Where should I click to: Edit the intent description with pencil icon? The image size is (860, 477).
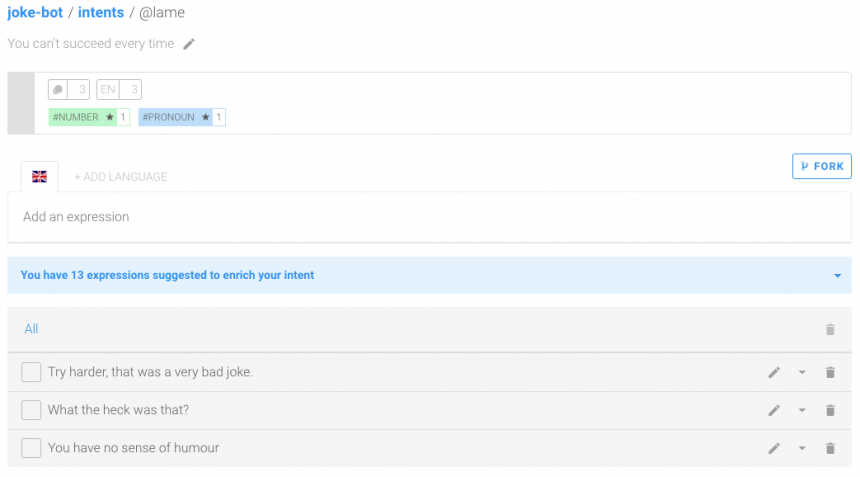pyautogui.click(x=189, y=44)
